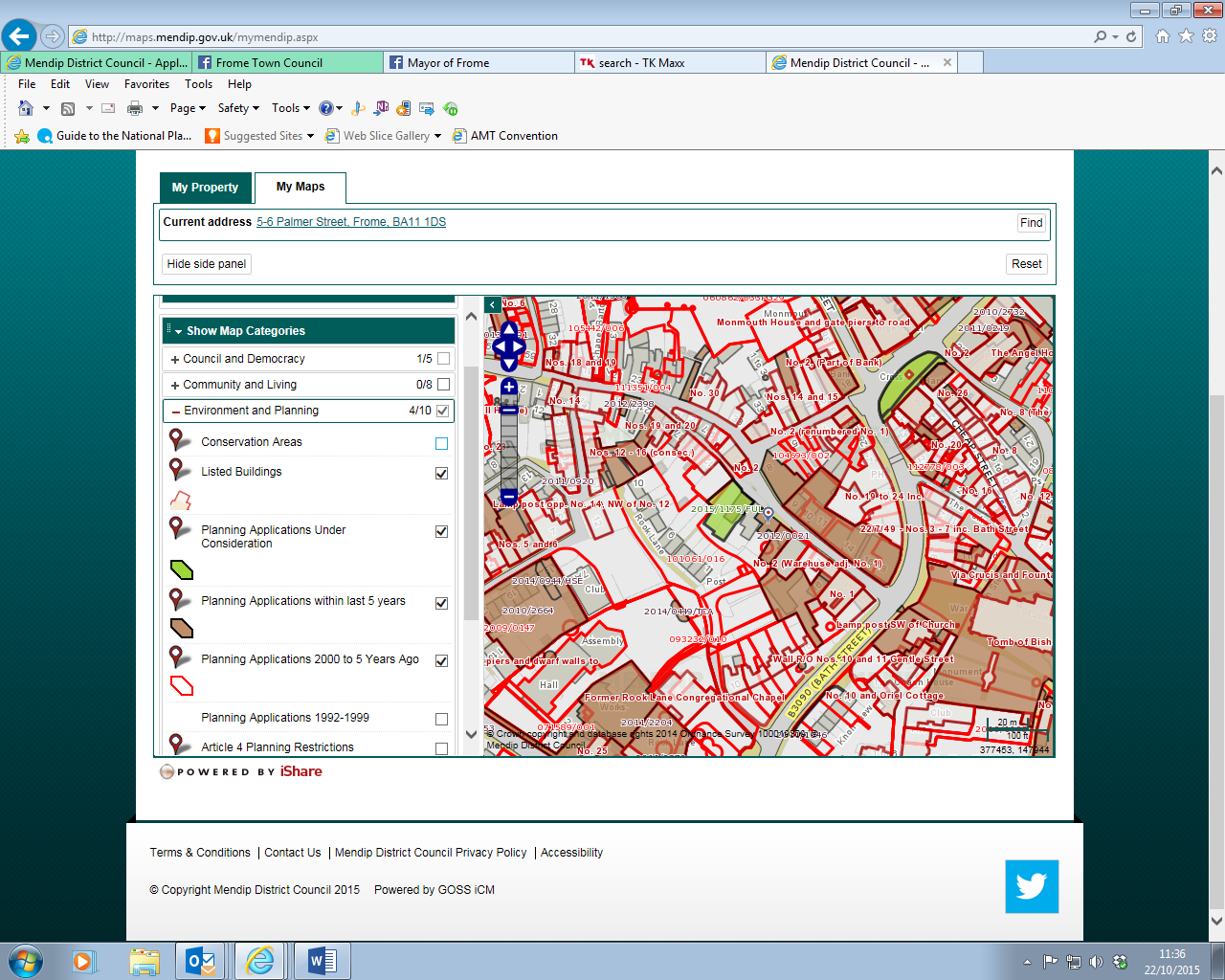This screenshot has width=1225, height=980.
Task: Collapse the side panel with the map's arrow
Action: point(493,305)
